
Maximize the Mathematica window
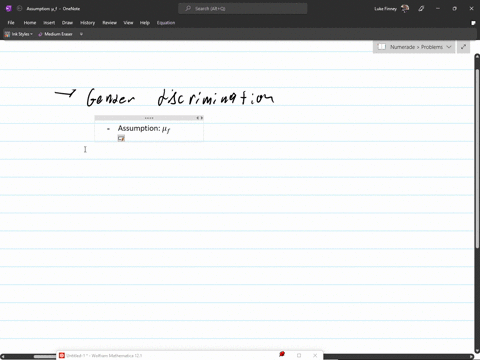tap(299, 355)
